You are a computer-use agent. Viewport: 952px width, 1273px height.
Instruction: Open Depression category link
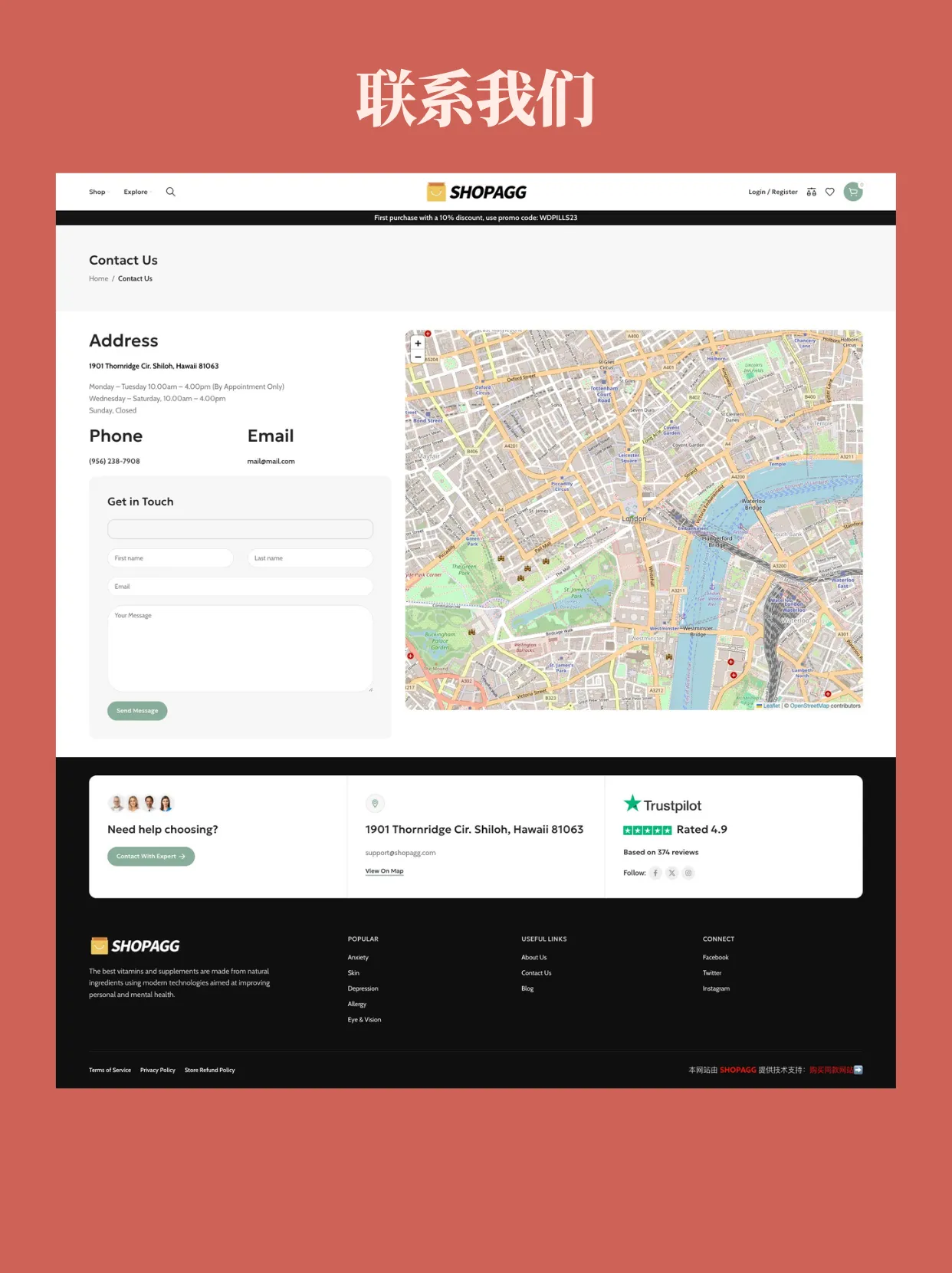pos(363,988)
